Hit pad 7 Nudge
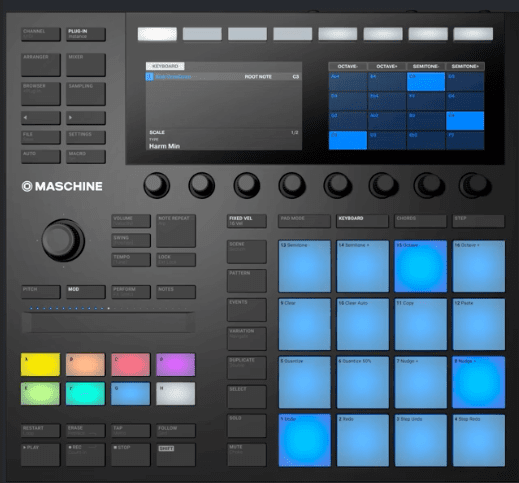 coord(421,382)
